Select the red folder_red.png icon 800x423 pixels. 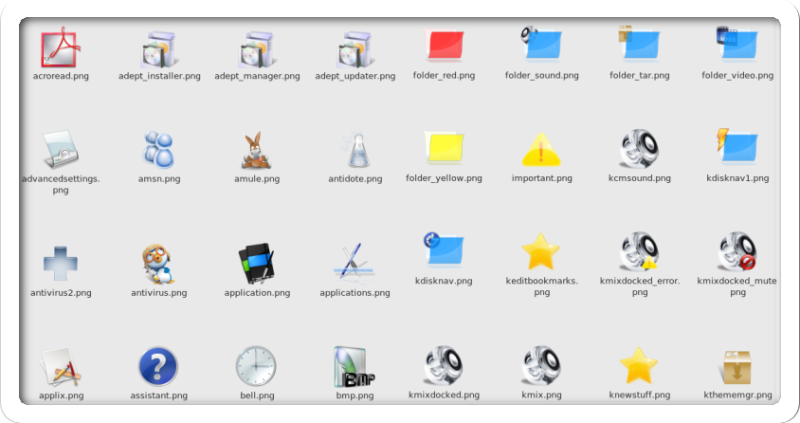pos(444,45)
